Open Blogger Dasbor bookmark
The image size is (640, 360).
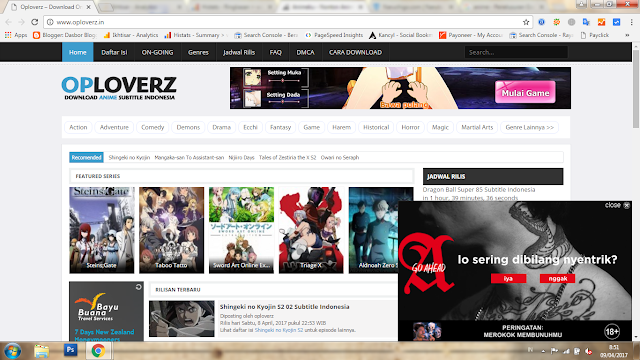64,35
